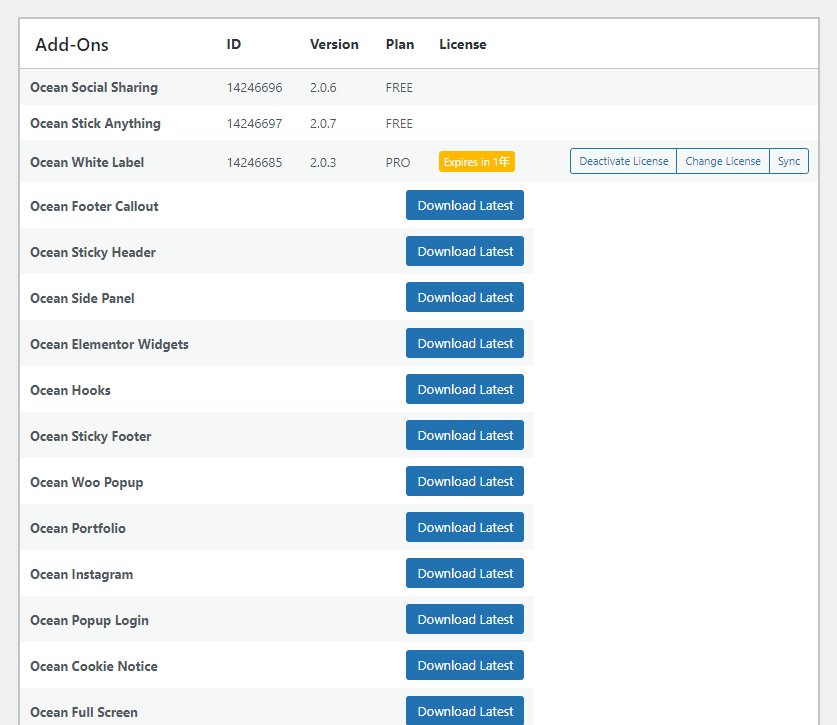Download latest Ocean Cookie Notice
The image size is (837, 725).
(x=465, y=665)
